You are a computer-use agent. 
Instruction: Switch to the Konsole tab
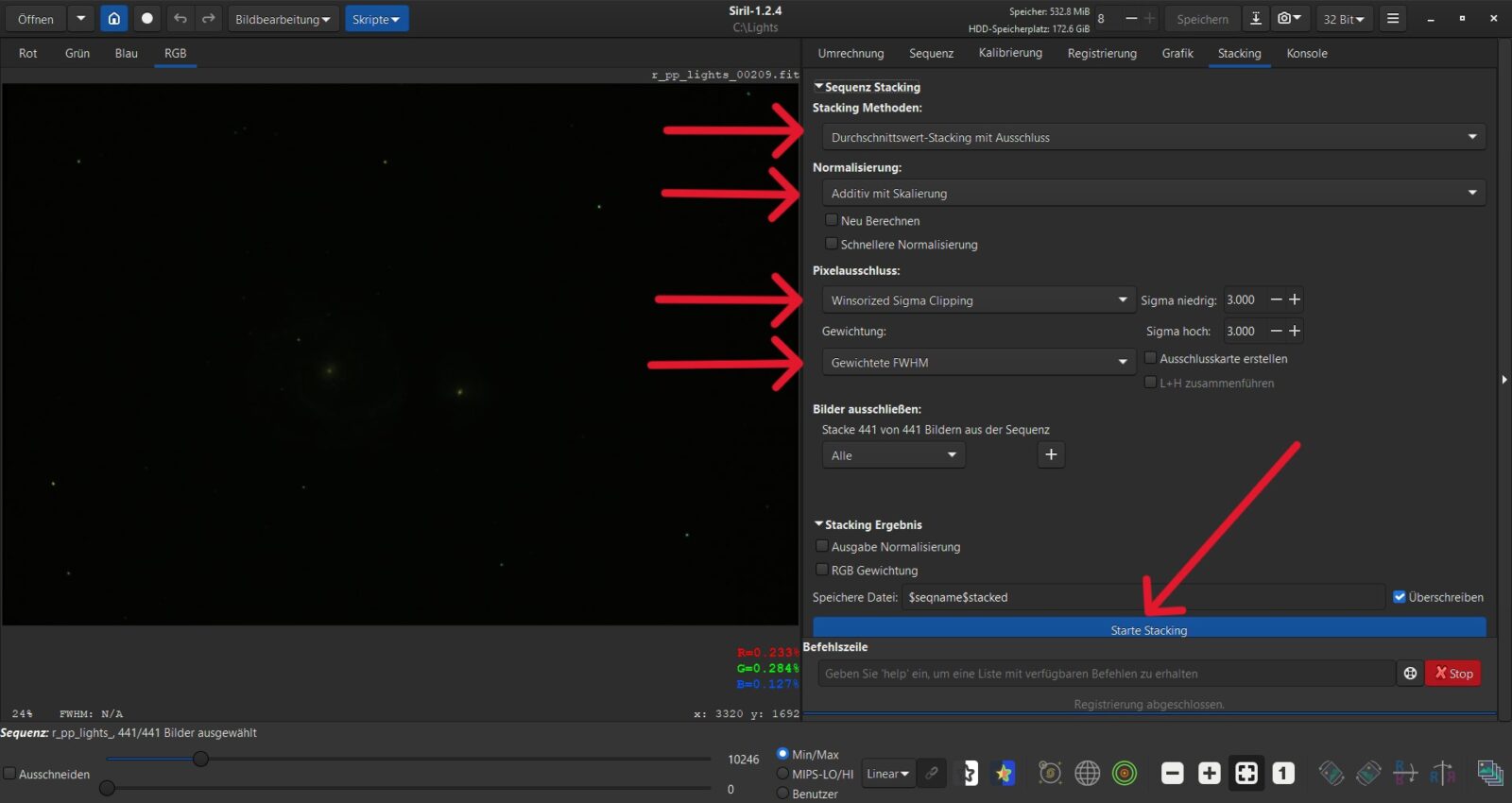(1307, 53)
